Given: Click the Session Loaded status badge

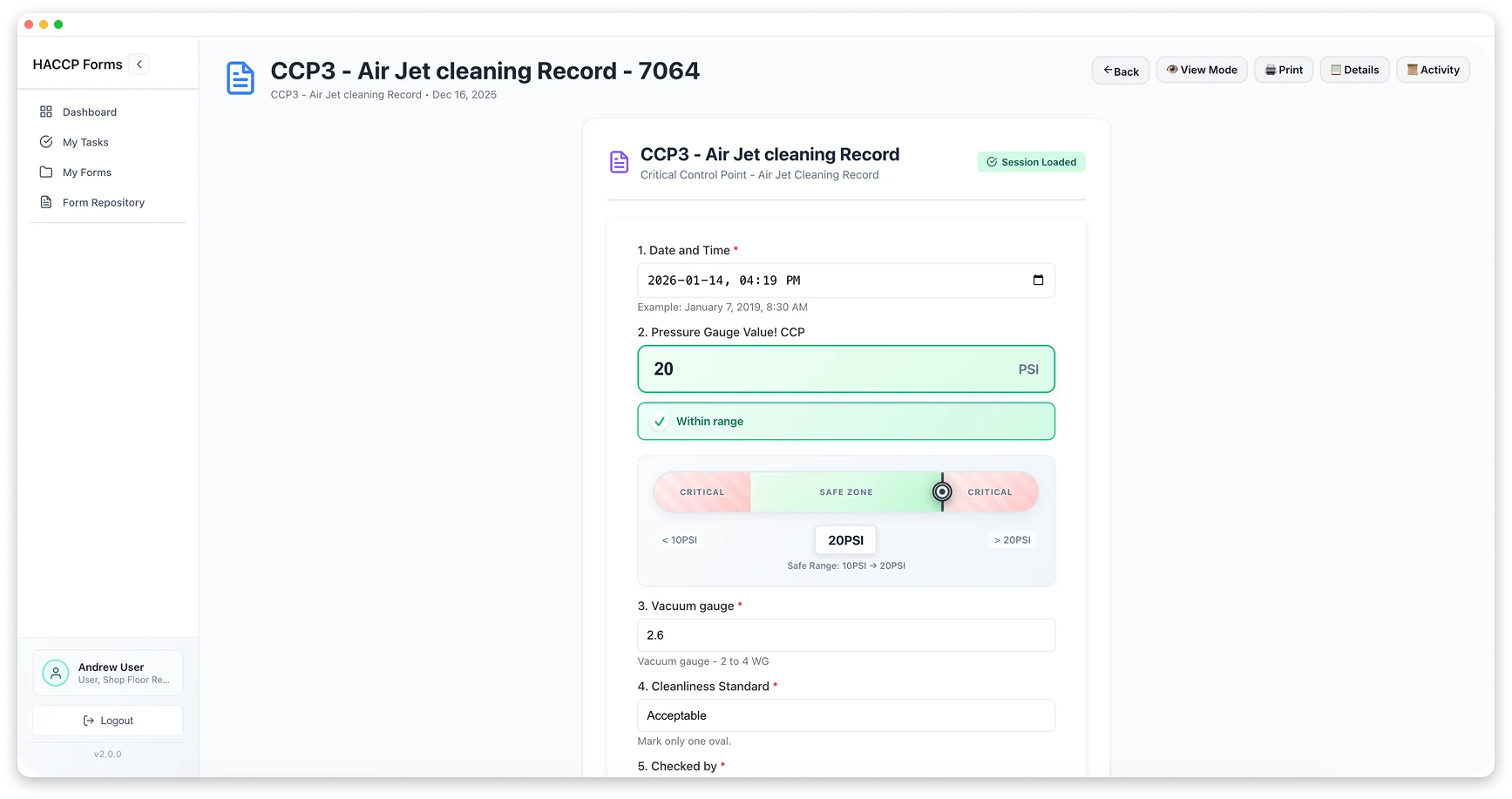Looking at the screenshot, I should pos(1031,161).
